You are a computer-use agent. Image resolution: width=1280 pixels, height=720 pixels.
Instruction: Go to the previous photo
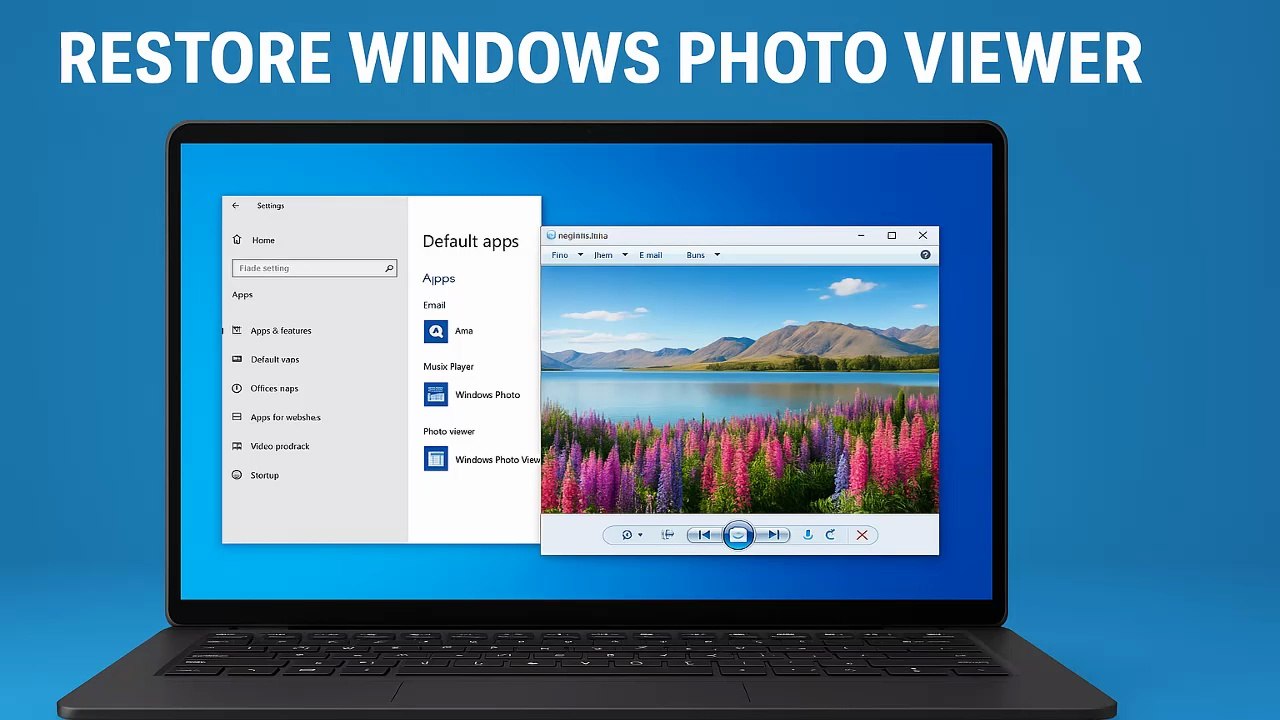[704, 535]
